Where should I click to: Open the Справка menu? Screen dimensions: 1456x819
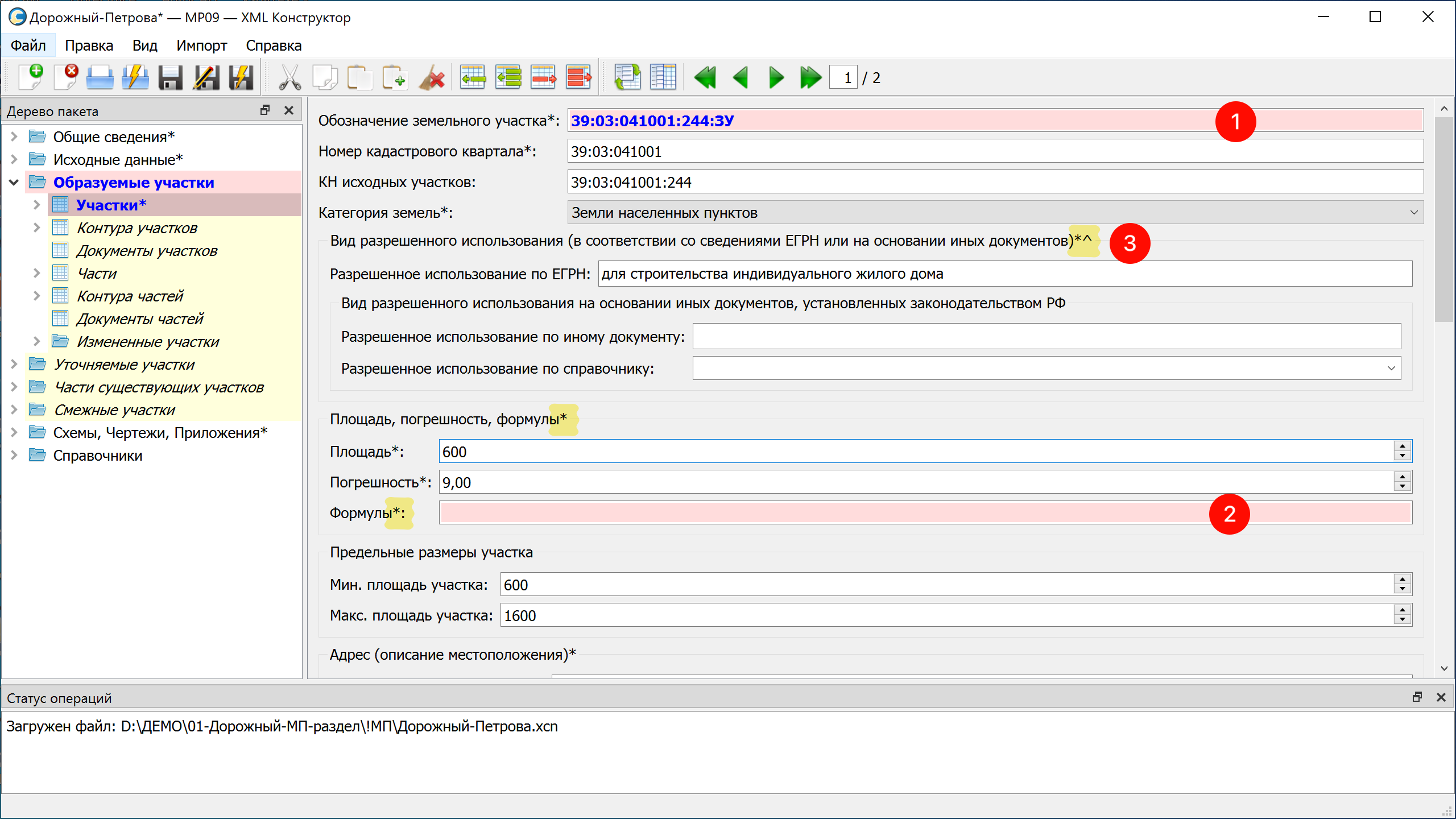pos(274,45)
